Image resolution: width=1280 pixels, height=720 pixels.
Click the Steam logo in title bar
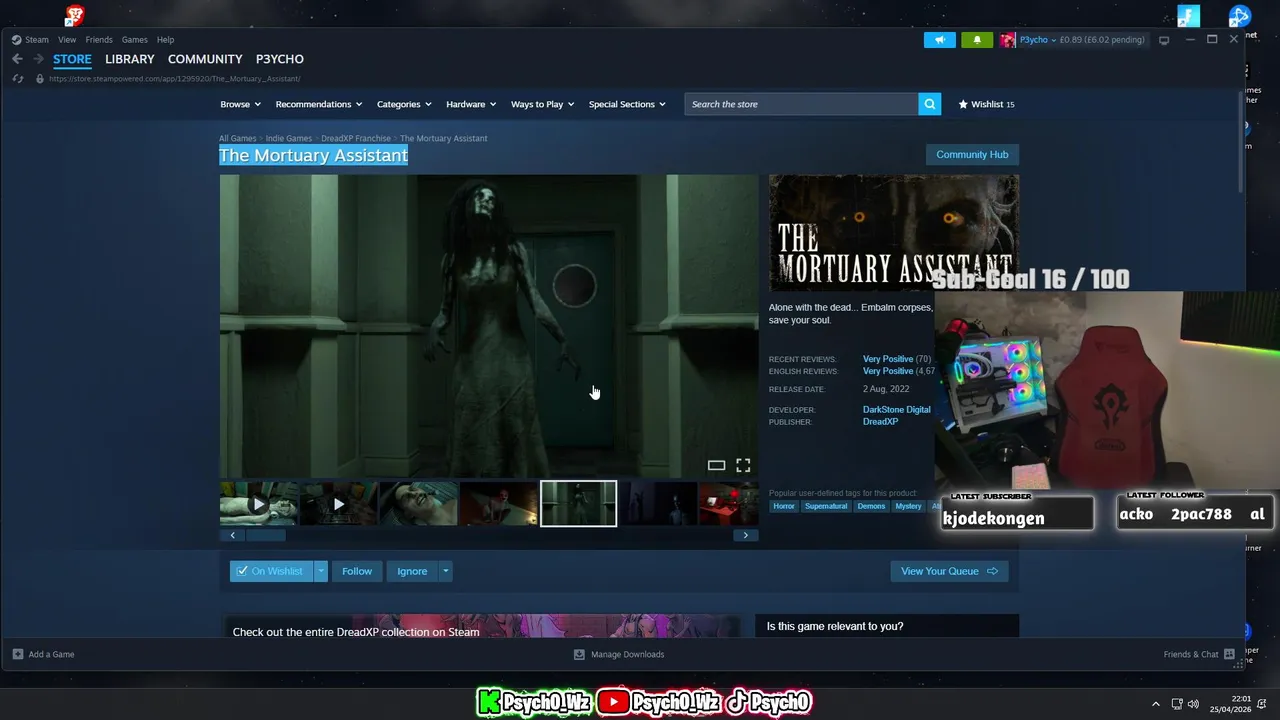click(x=17, y=40)
